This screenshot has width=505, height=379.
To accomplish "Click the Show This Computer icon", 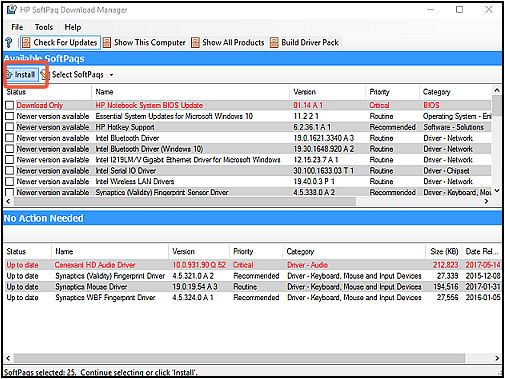I will coord(107,43).
